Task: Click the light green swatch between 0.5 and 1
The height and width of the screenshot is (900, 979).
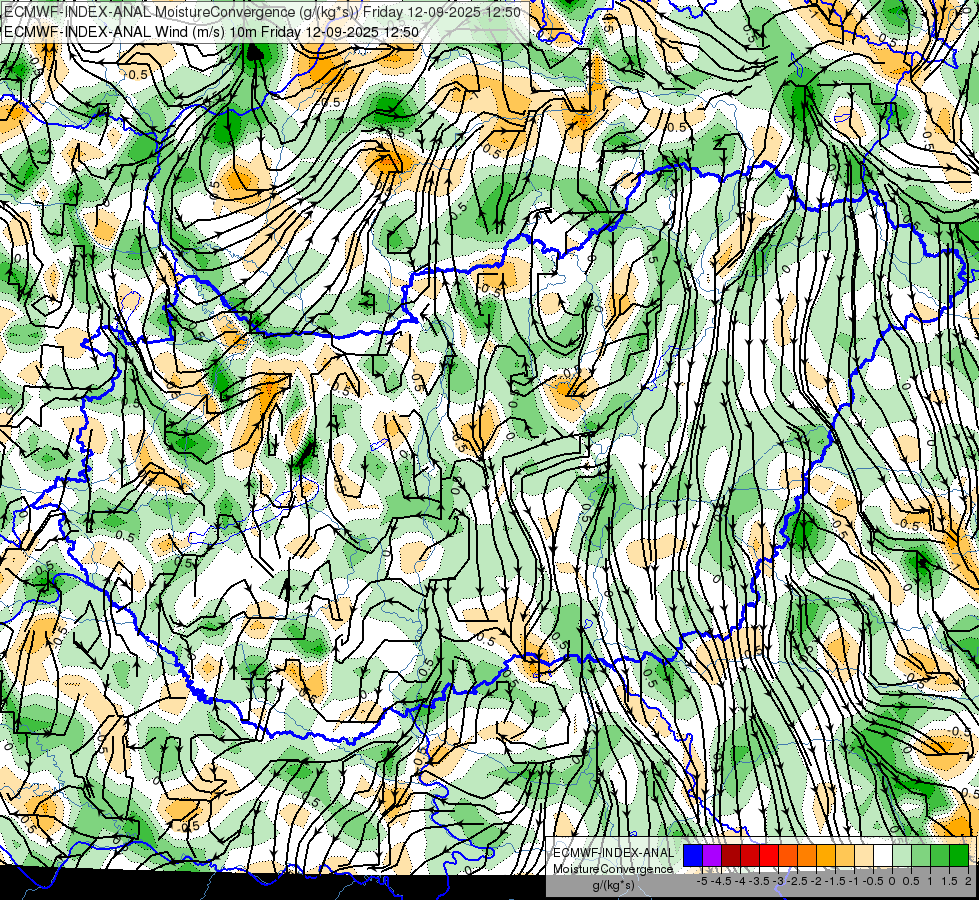Action: pyautogui.click(x=921, y=855)
